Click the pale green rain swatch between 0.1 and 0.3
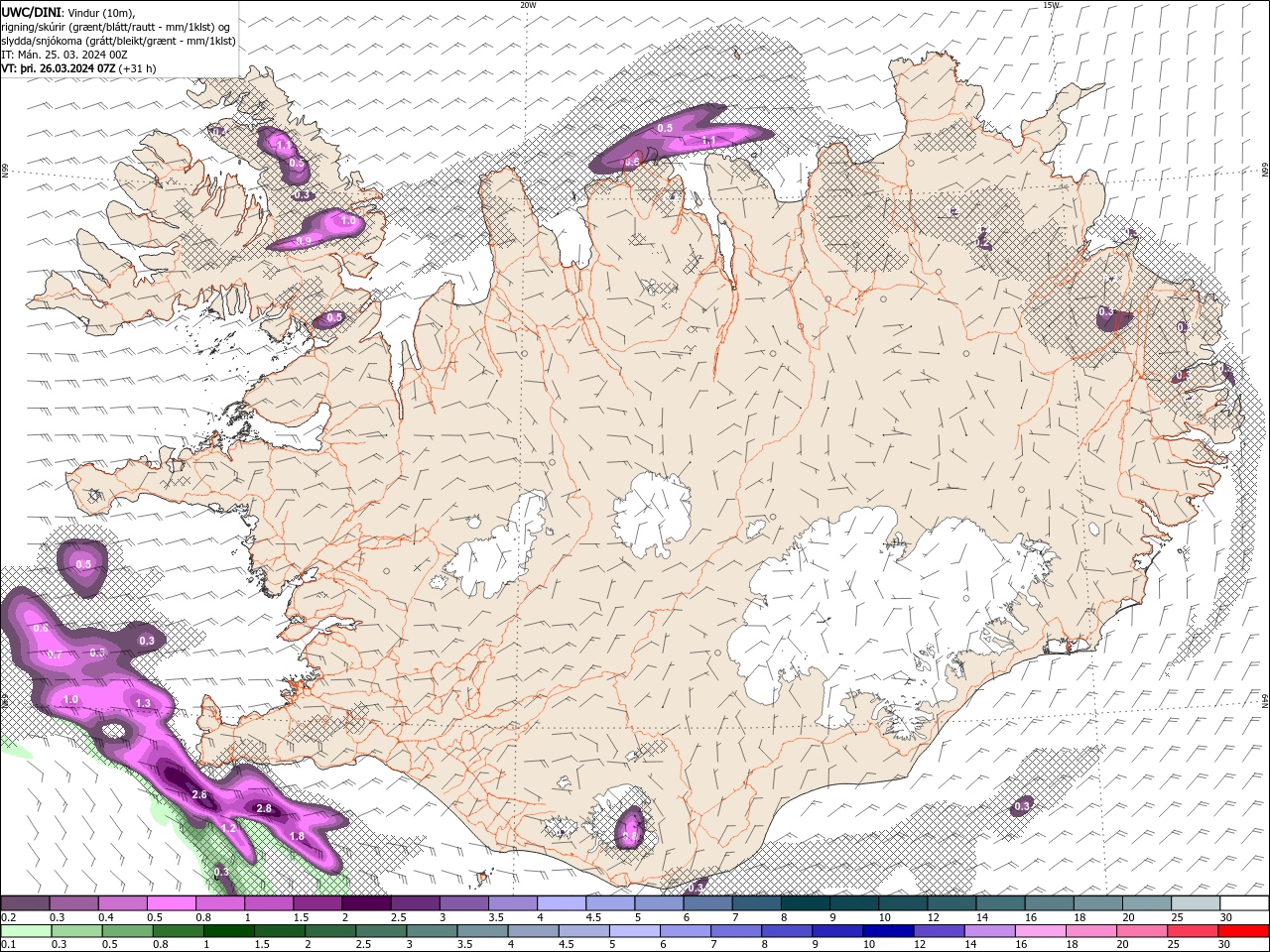 point(26,931)
